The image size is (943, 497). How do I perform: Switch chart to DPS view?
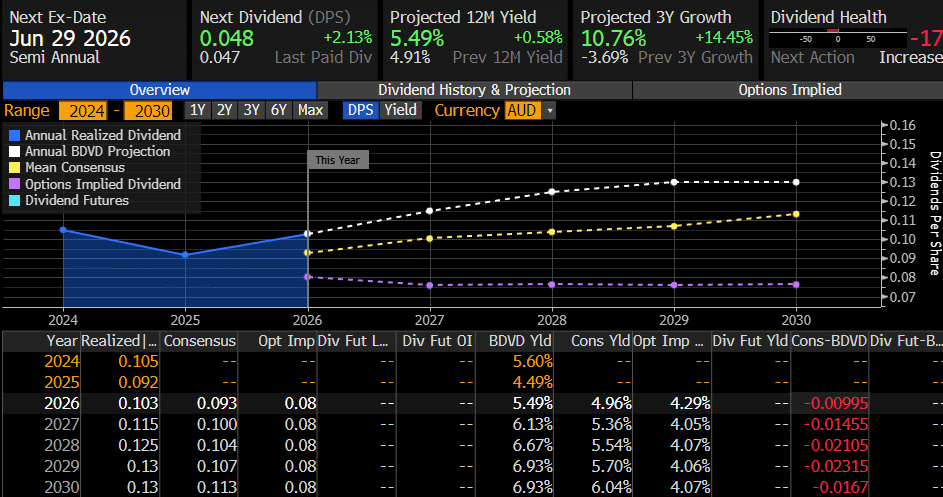pyautogui.click(x=361, y=110)
